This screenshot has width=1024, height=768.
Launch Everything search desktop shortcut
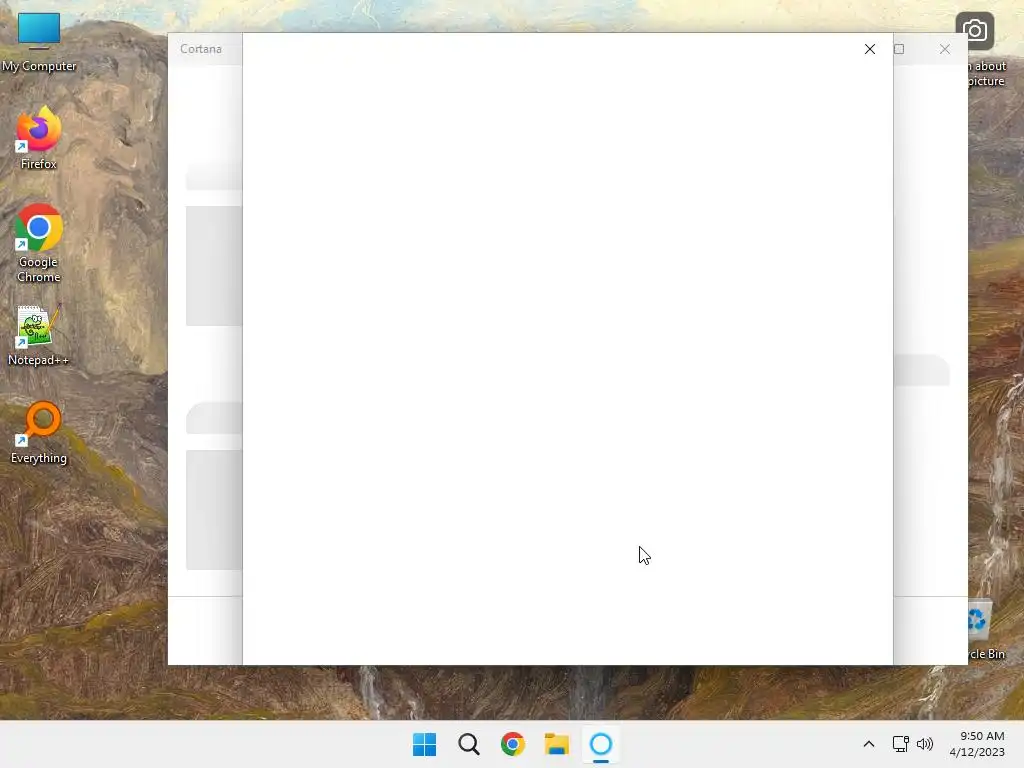point(39,433)
